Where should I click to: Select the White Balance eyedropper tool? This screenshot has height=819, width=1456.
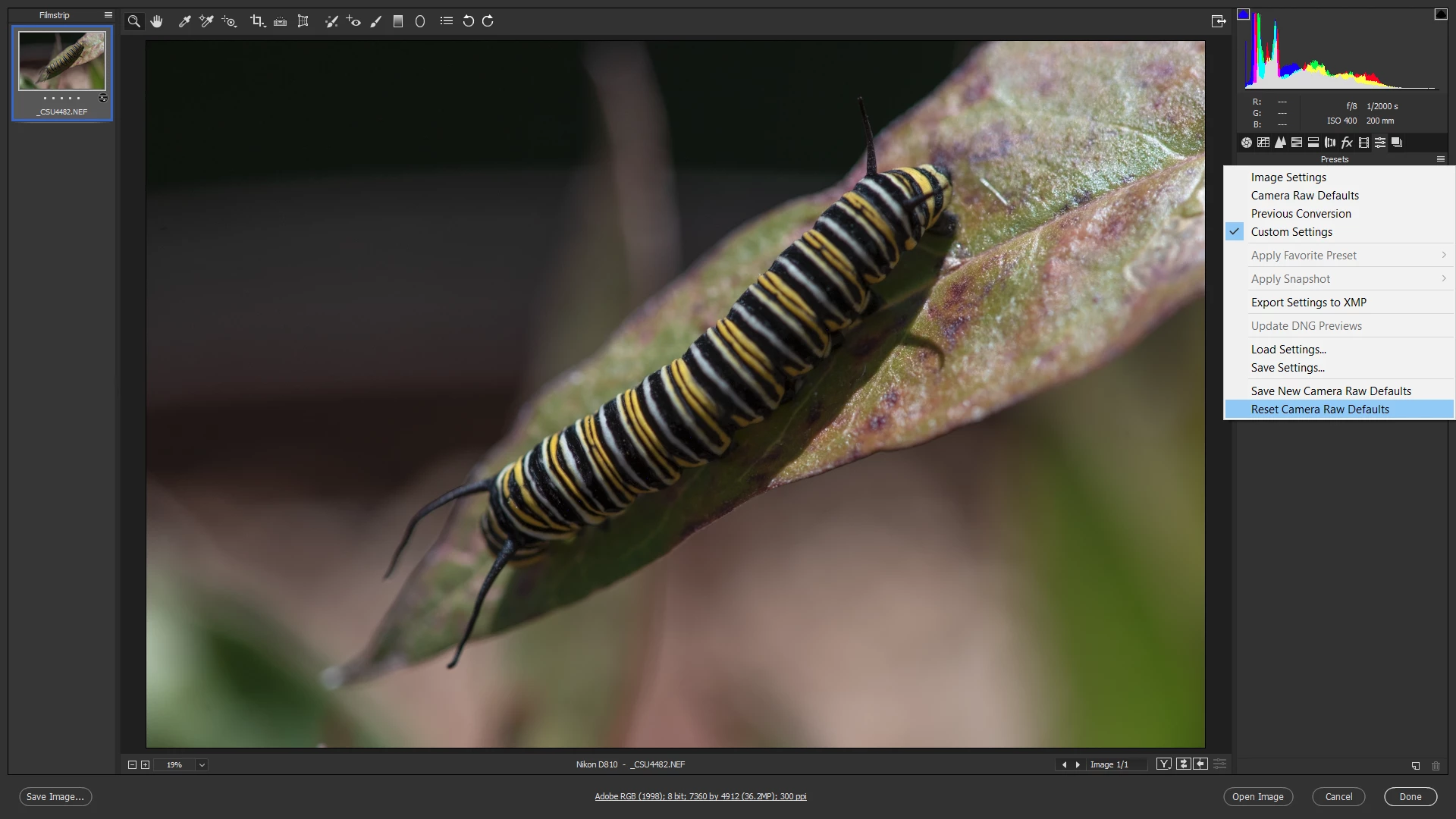(184, 21)
